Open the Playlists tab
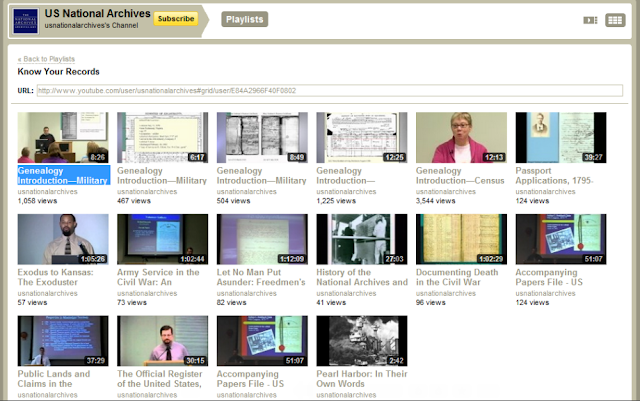 (244, 19)
